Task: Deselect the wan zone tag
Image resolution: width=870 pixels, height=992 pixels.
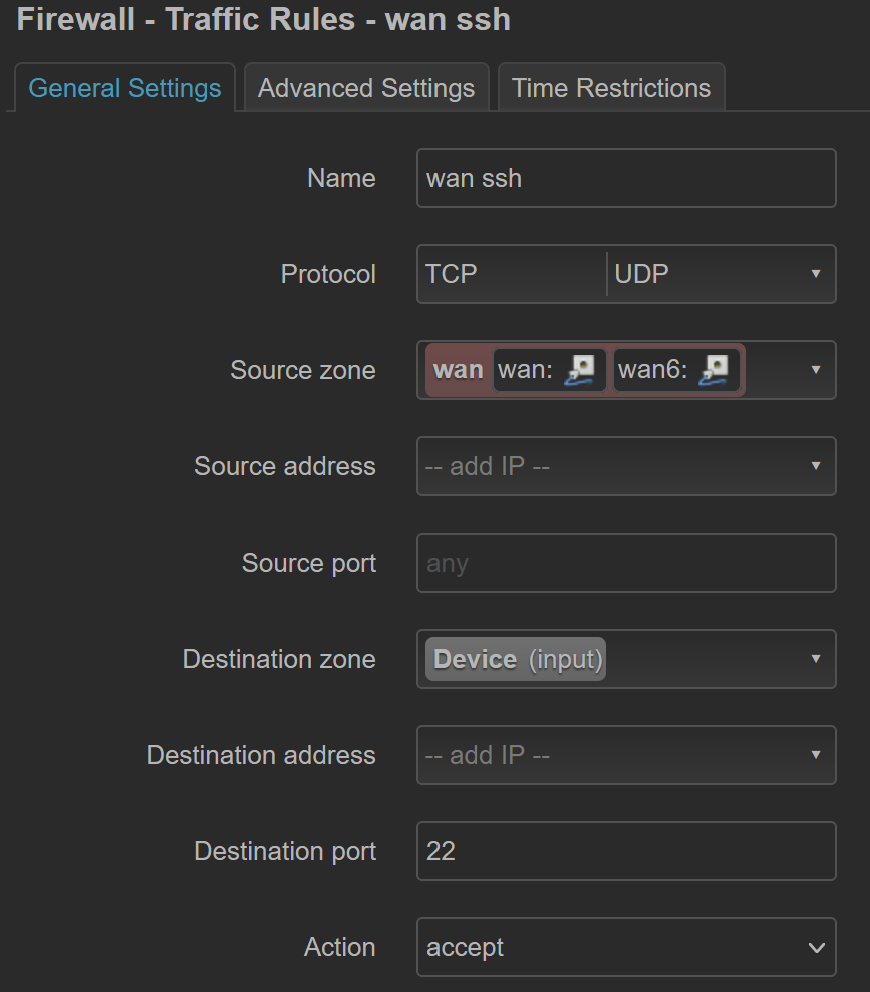Action: [x=457, y=370]
